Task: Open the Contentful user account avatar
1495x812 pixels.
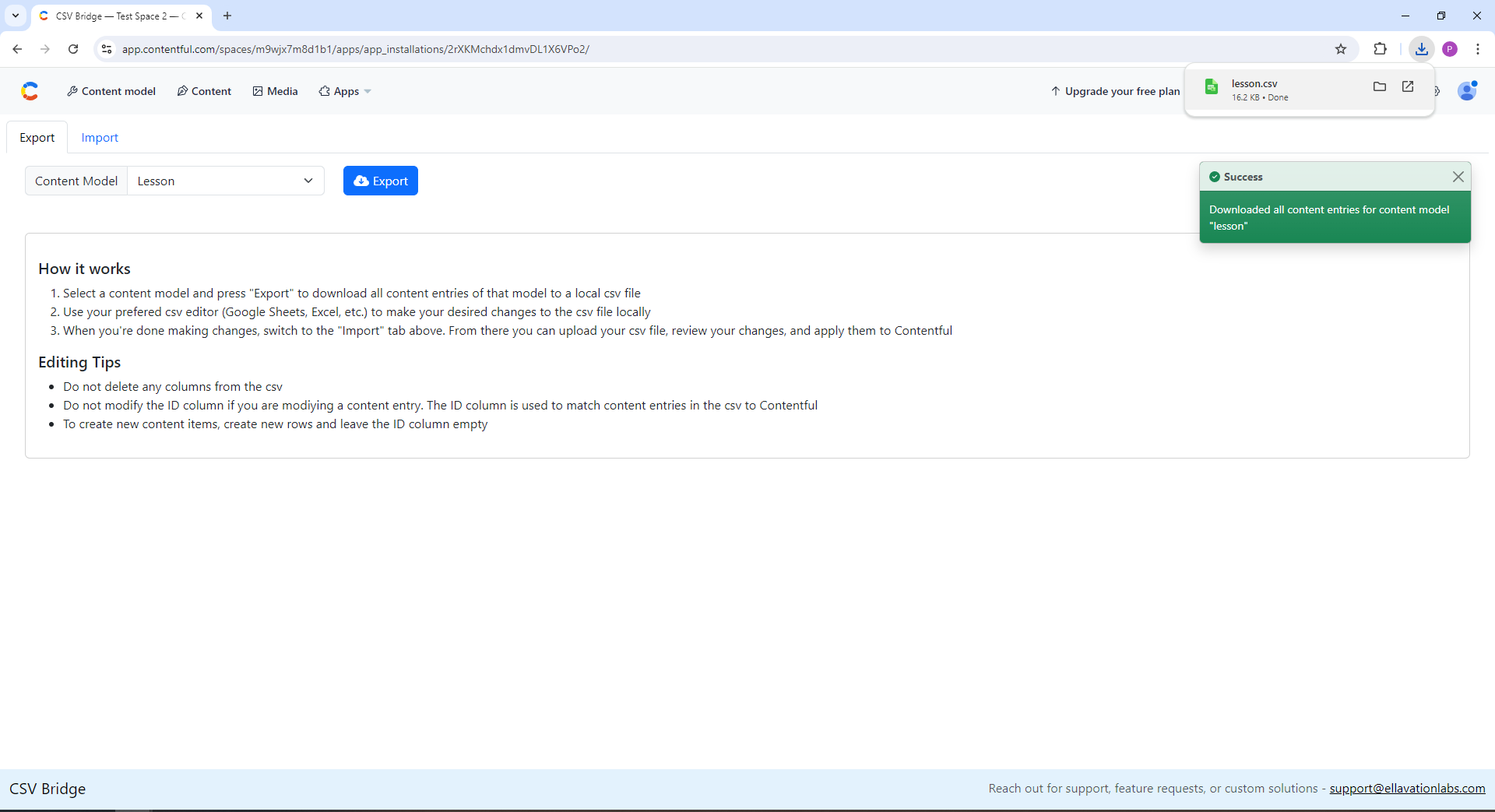Action: pos(1467,91)
